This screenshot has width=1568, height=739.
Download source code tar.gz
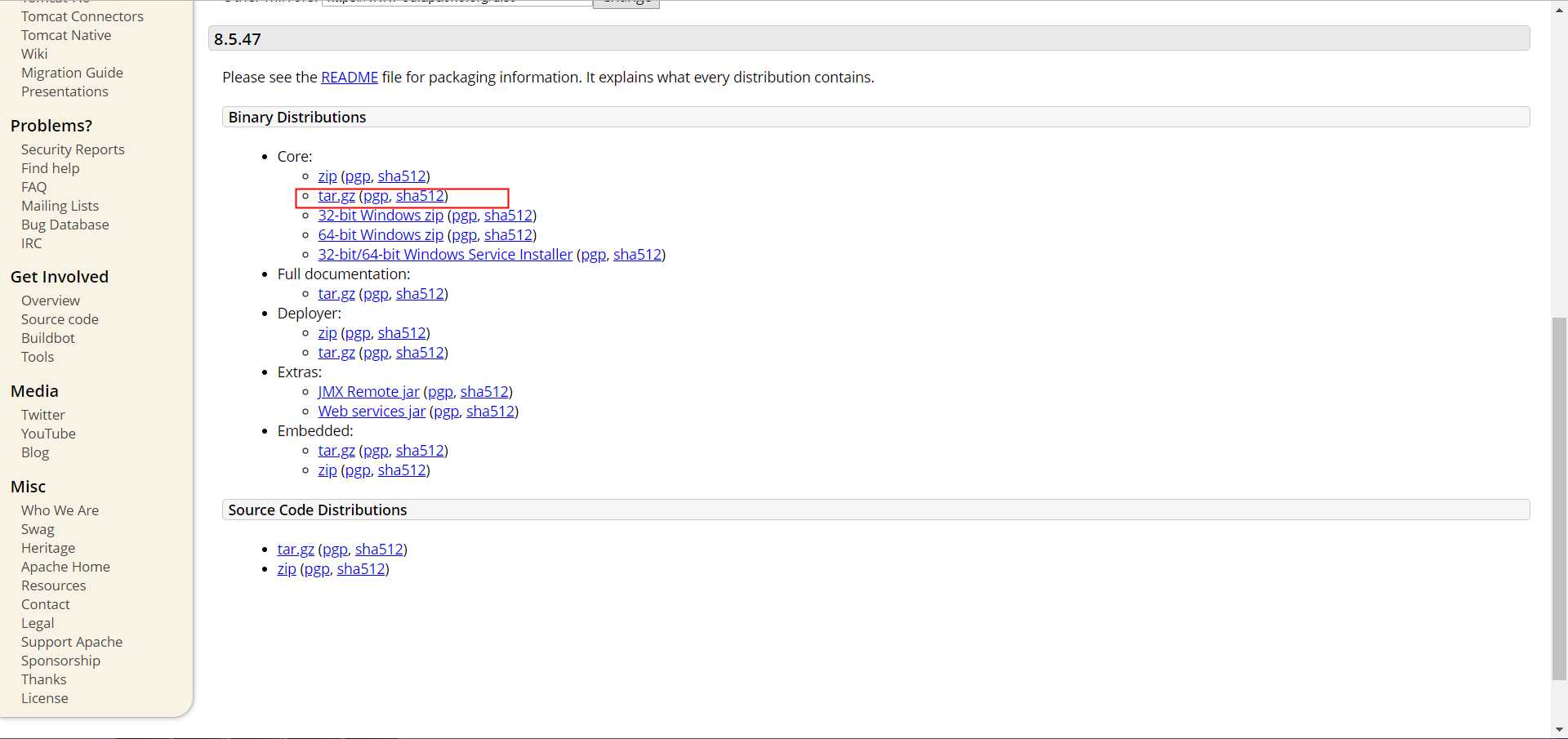(x=296, y=550)
